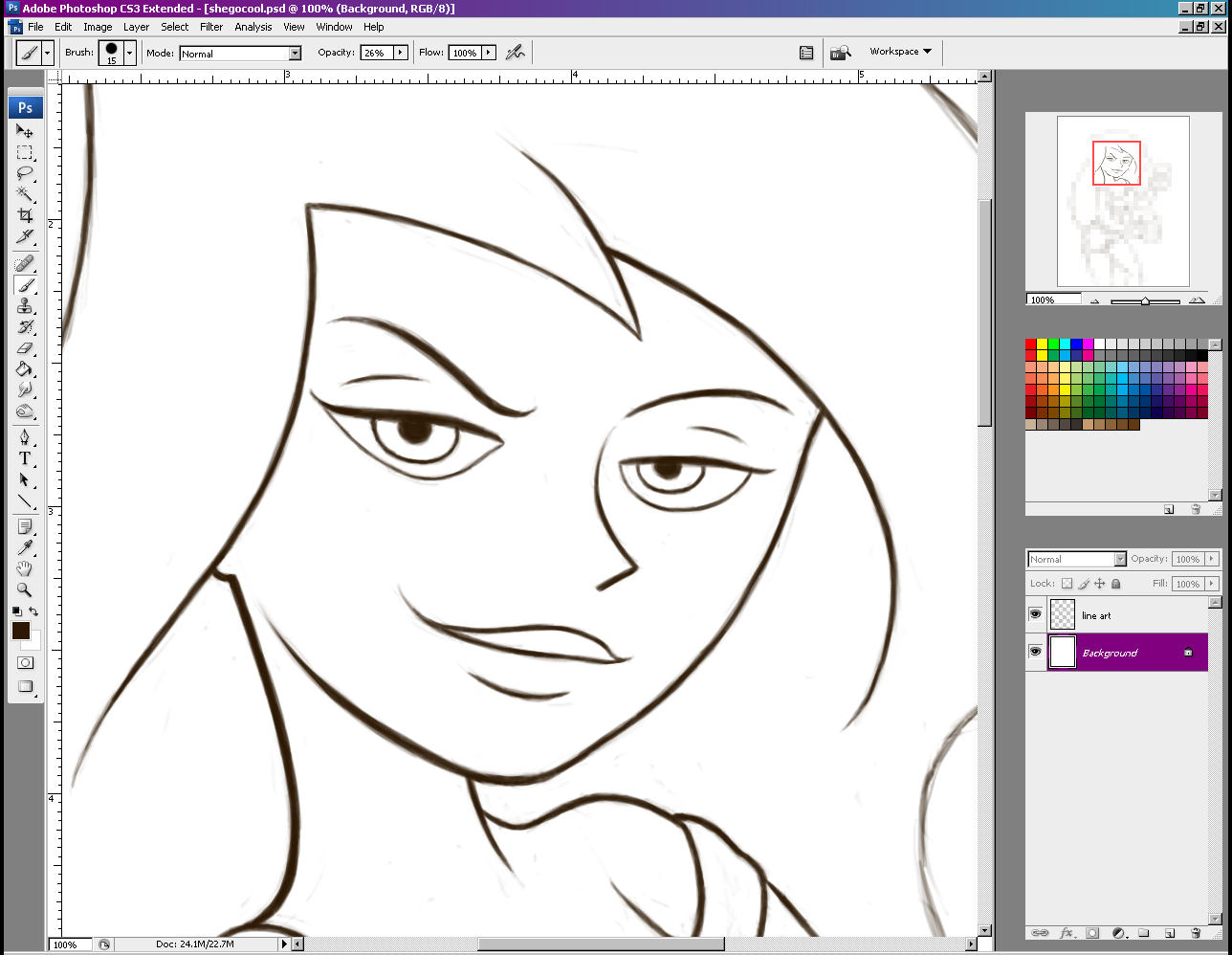Toggle lock image pixels
This screenshot has width=1232, height=955.
(1084, 584)
